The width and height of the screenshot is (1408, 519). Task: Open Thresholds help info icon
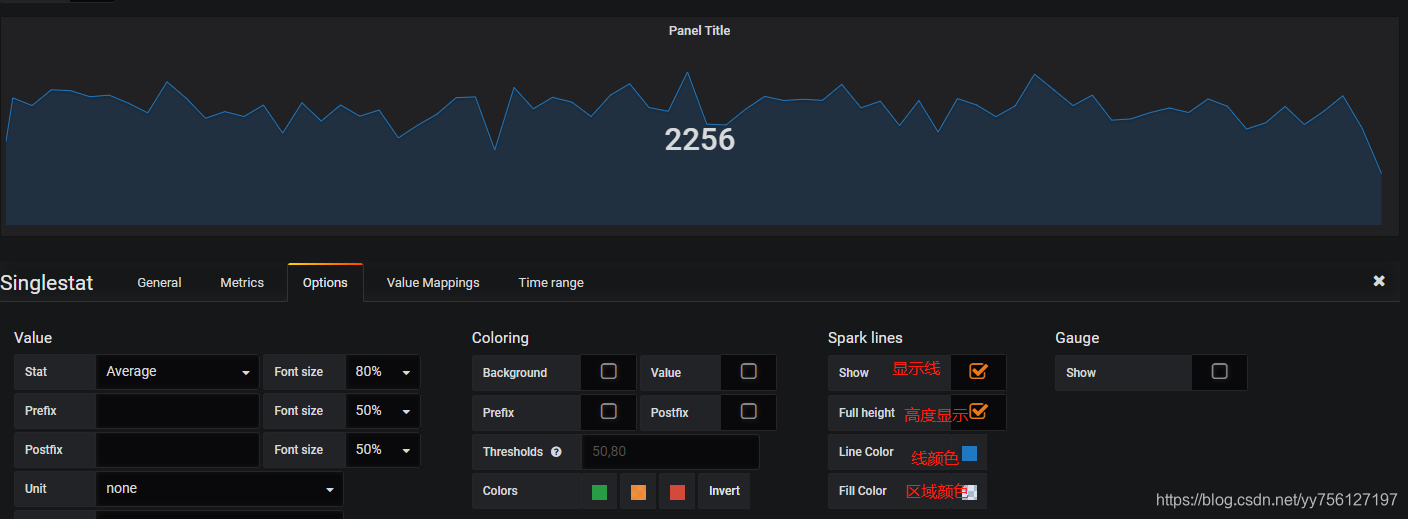[556, 452]
